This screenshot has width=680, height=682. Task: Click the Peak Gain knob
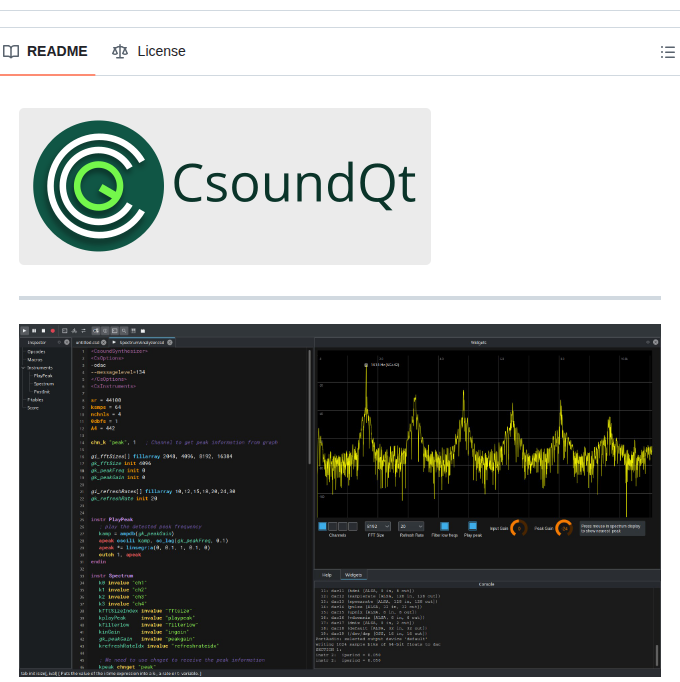[564, 528]
